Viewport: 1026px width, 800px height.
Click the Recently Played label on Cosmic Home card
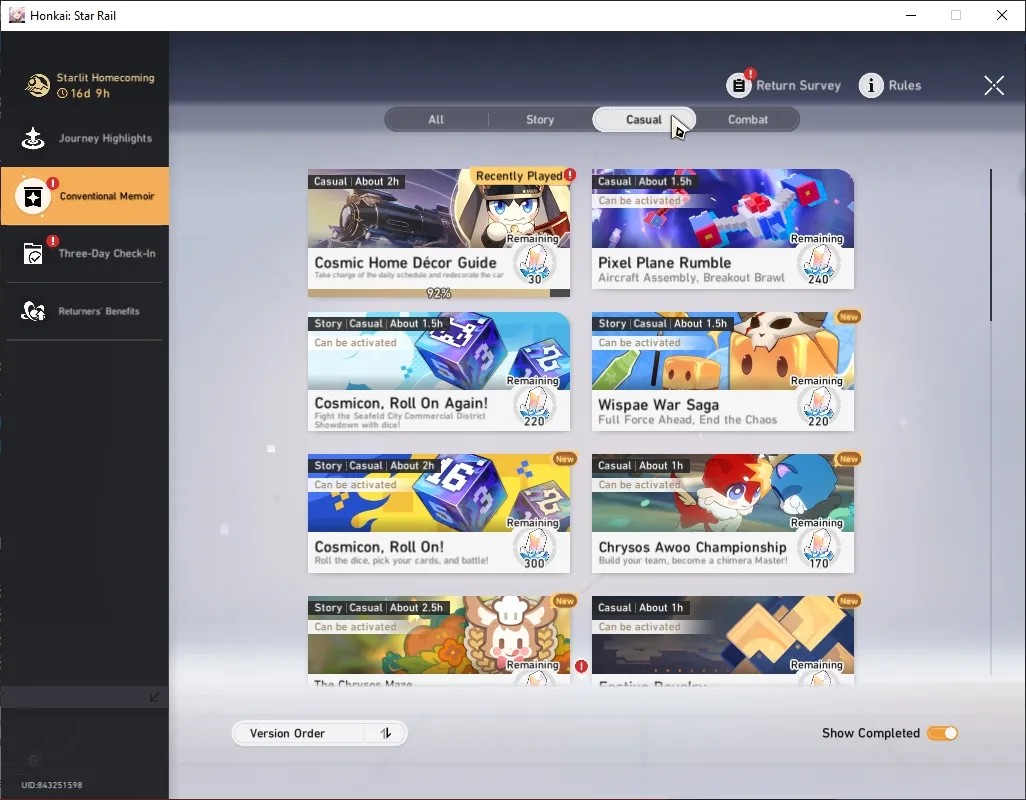pos(519,176)
